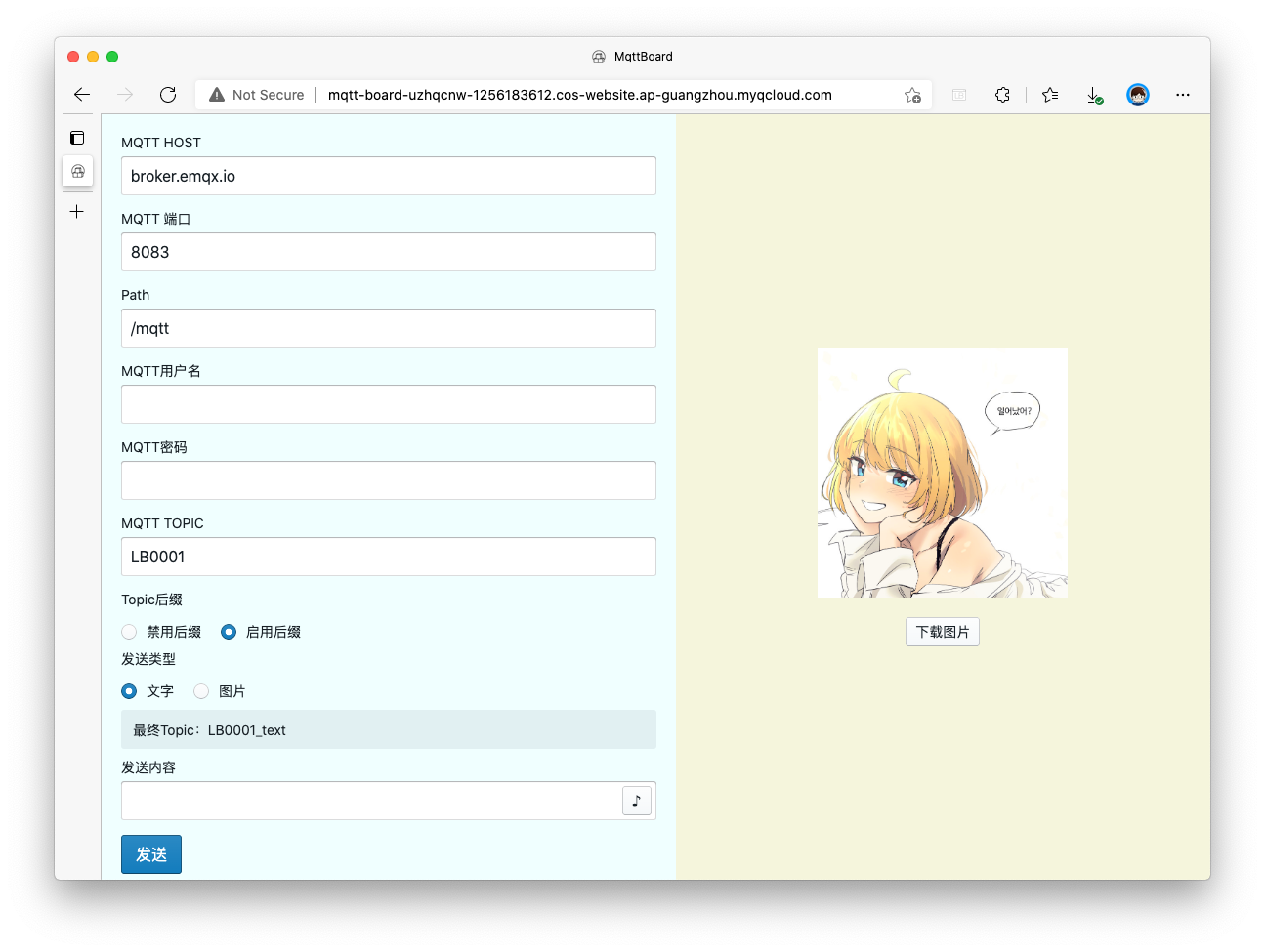Click the forward navigation arrow
The image size is (1265, 952).
[x=125, y=95]
